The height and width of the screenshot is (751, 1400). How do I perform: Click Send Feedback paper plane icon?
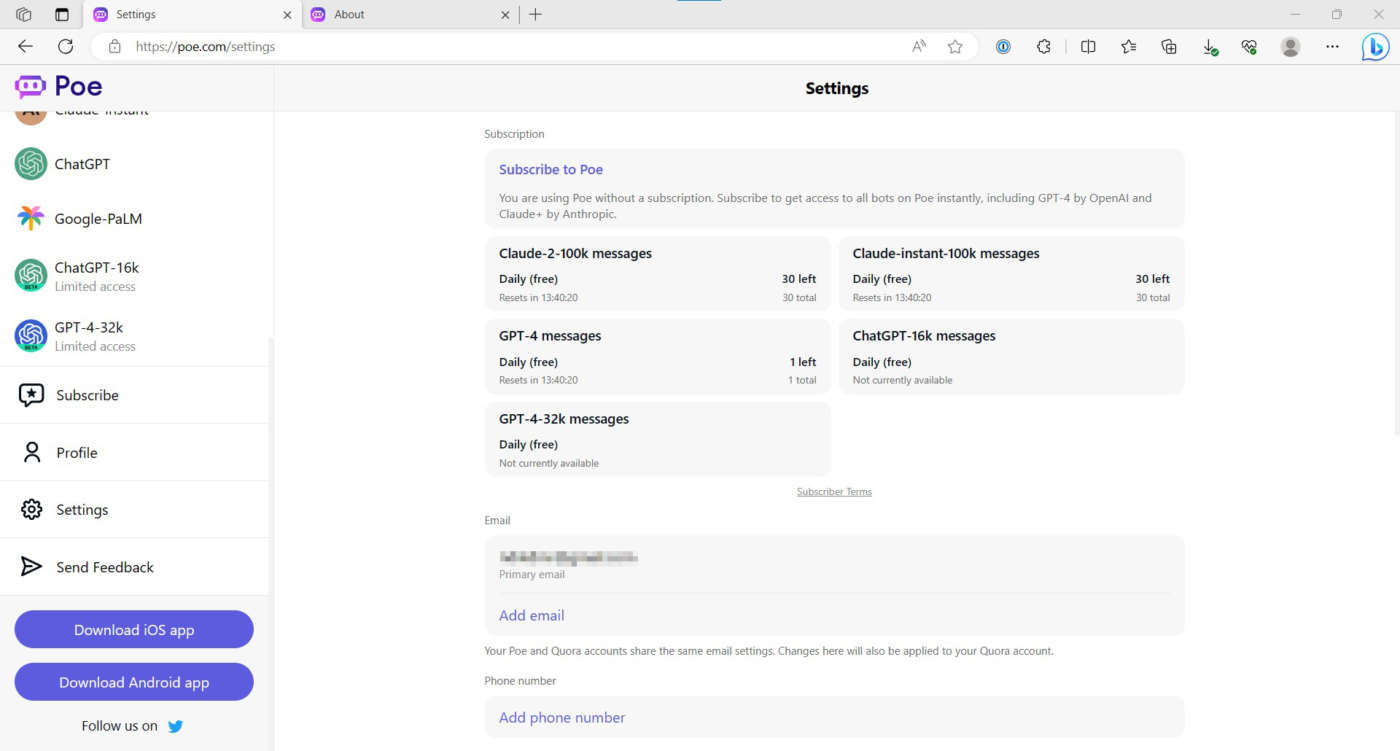point(31,567)
